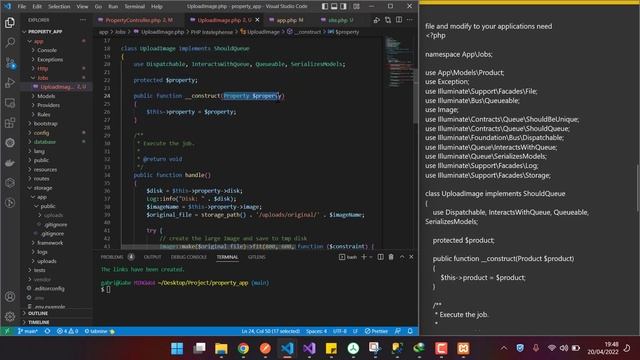
Task: Toggle primary side bar layout button
Action: (325, 6)
